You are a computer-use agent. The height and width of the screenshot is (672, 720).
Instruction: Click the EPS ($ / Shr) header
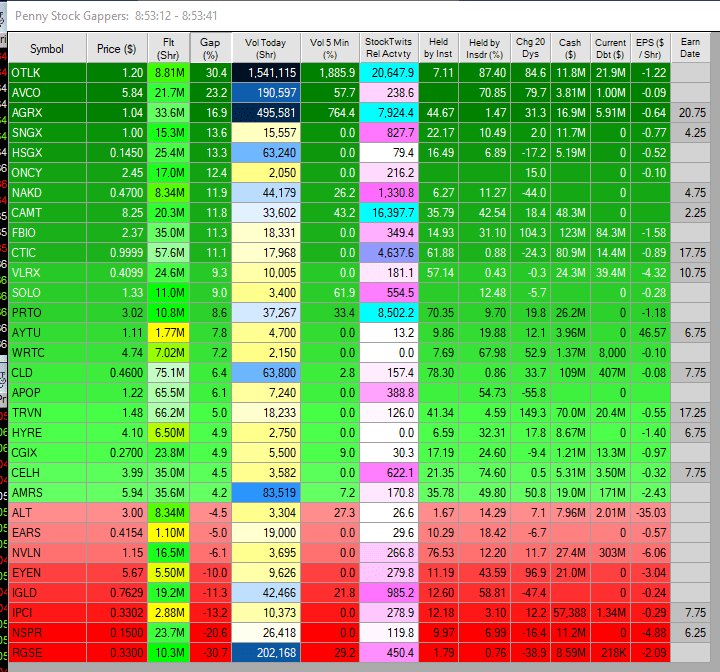tap(650, 48)
